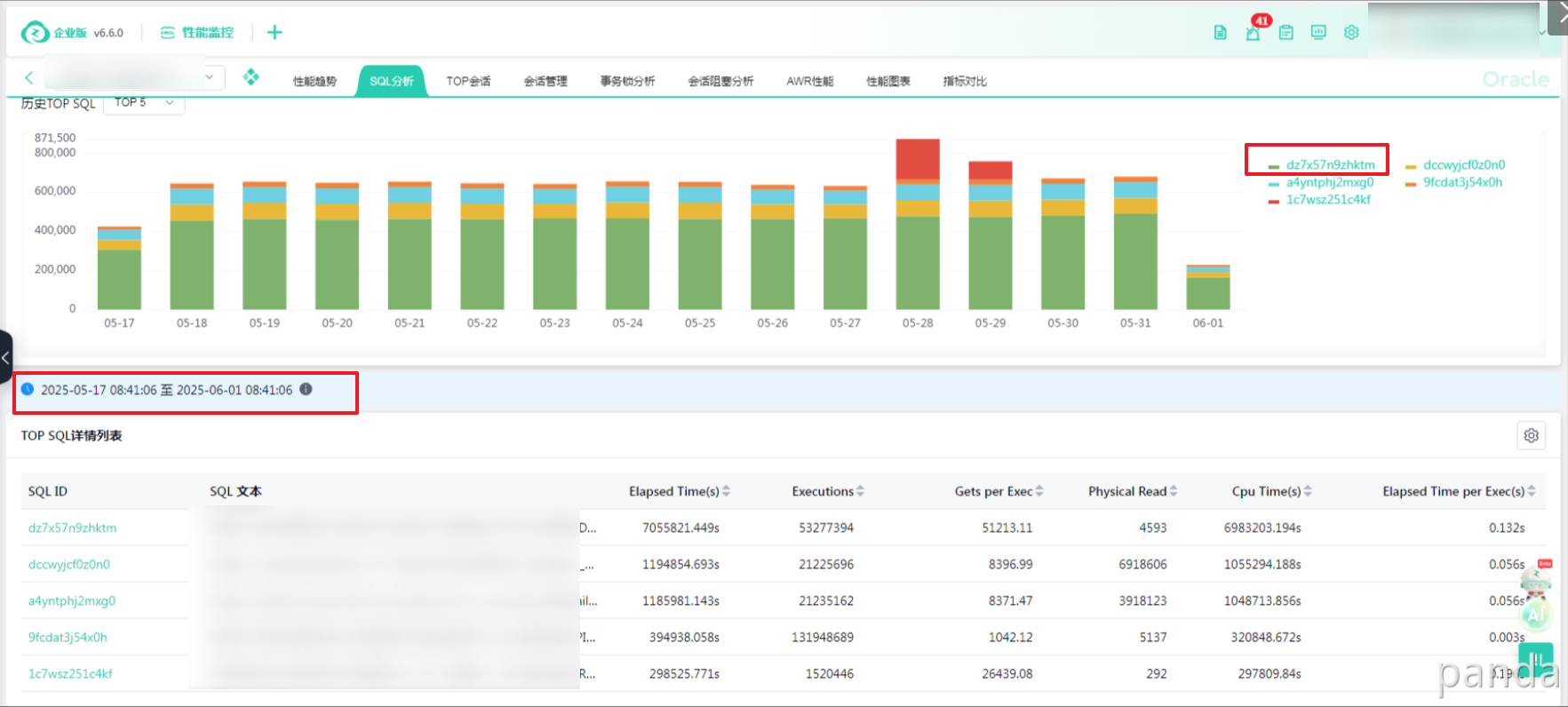Open the 性能监控 module tab
This screenshot has width=1568, height=707.
(197, 33)
